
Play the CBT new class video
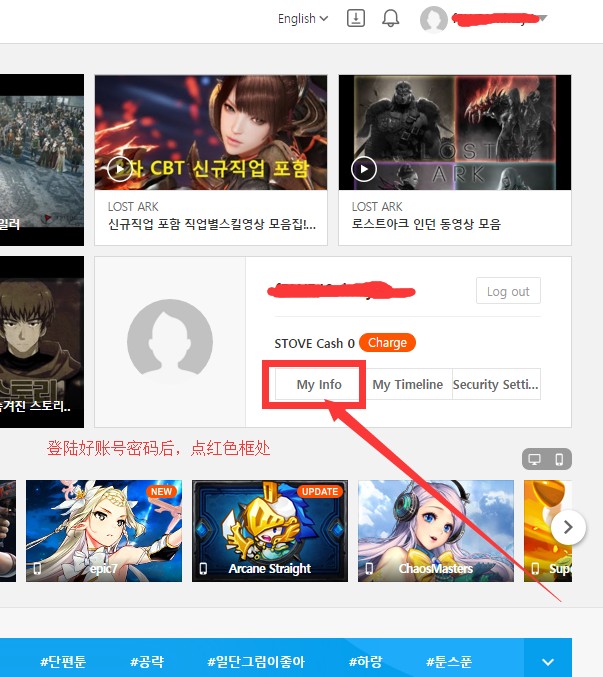click(x=120, y=169)
